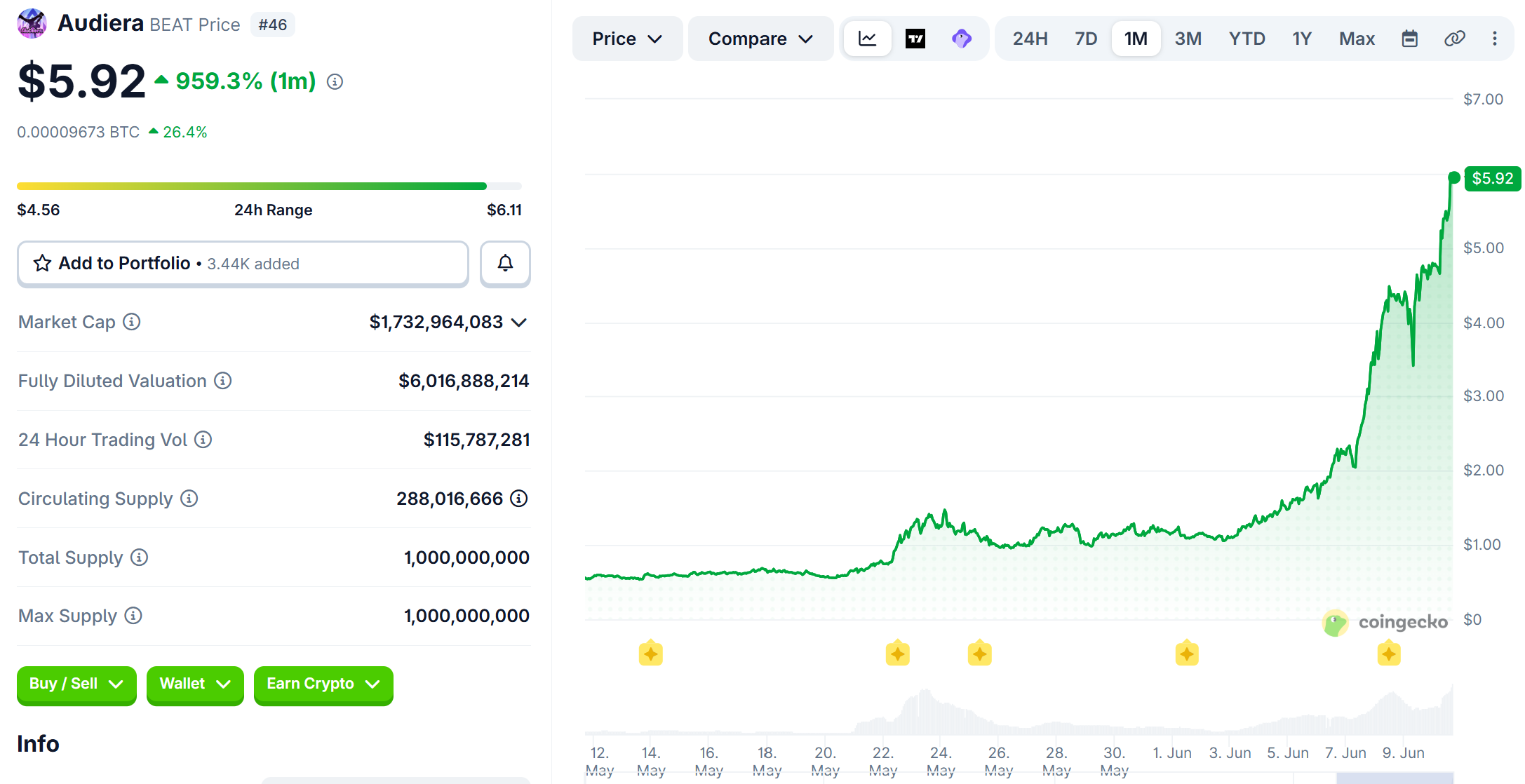
Task: Click Add to Portfolio button
Action: pos(243,264)
